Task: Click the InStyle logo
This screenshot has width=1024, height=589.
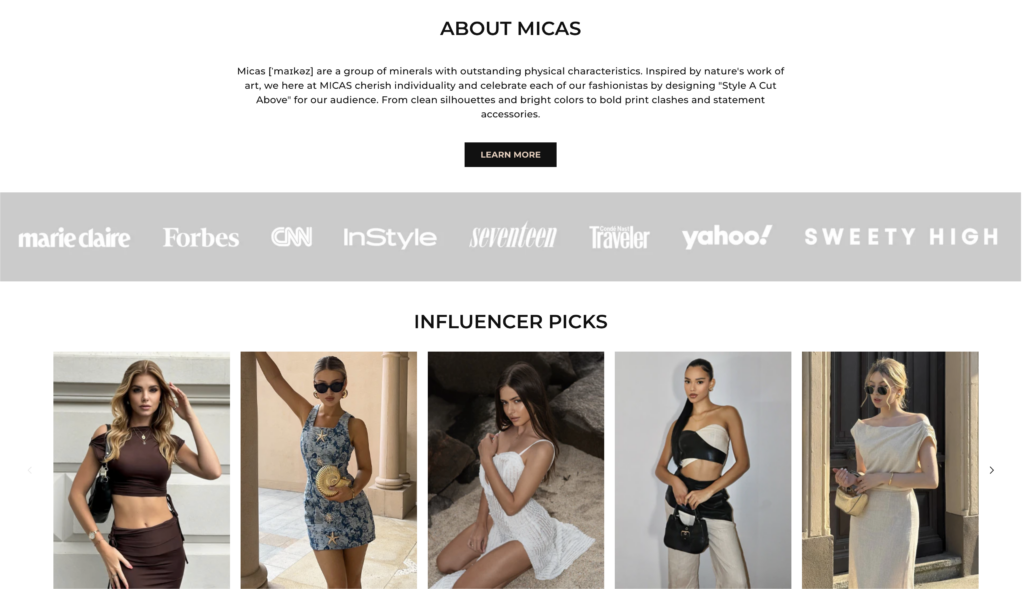Action: pos(390,238)
